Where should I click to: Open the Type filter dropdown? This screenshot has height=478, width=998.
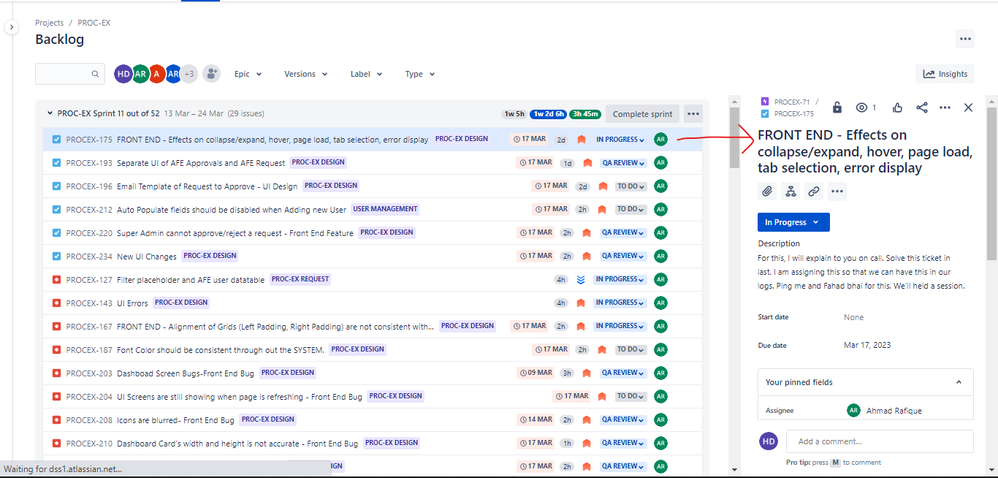point(419,74)
